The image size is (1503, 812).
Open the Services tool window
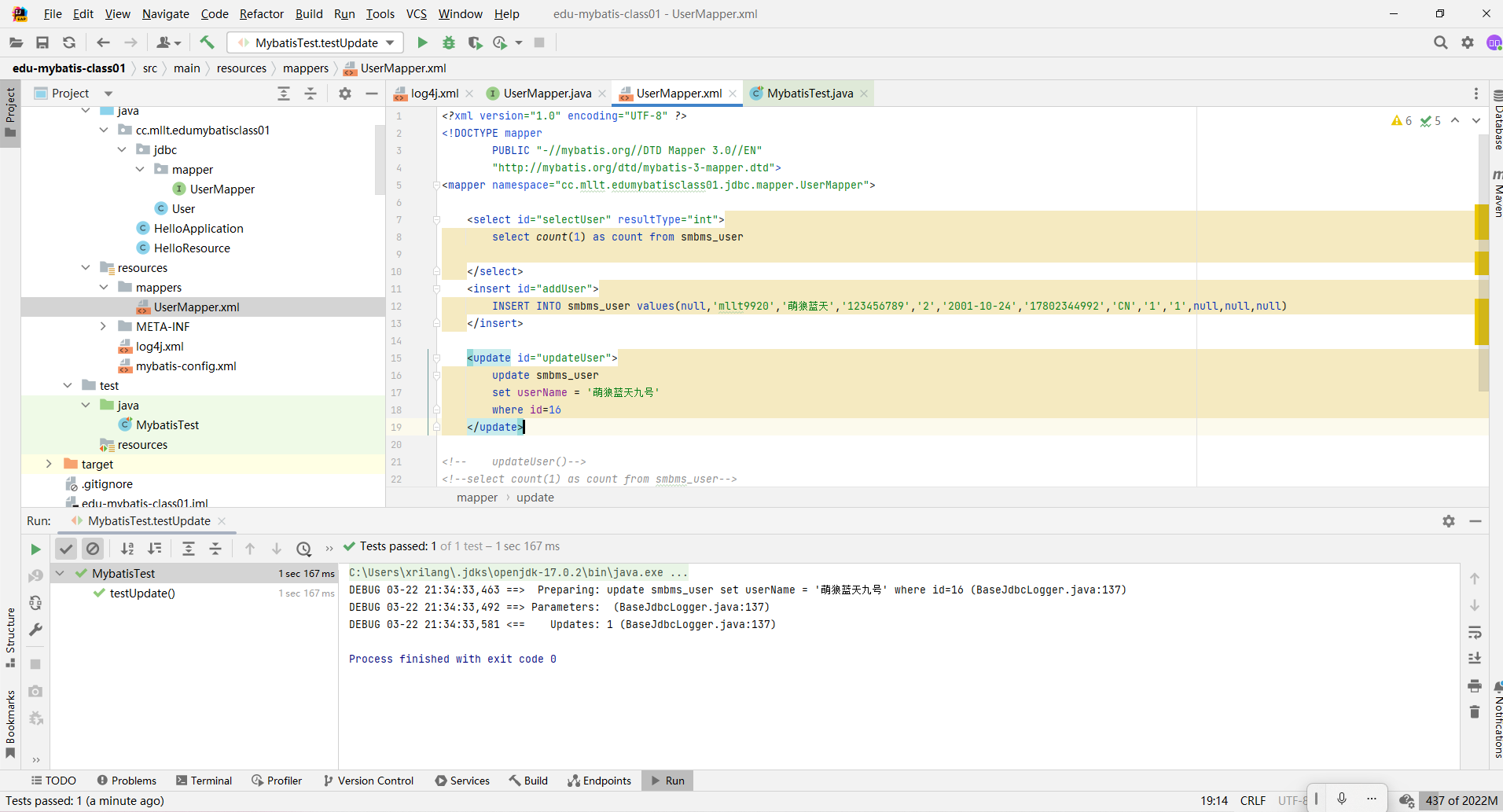pyautogui.click(x=463, y=781)
